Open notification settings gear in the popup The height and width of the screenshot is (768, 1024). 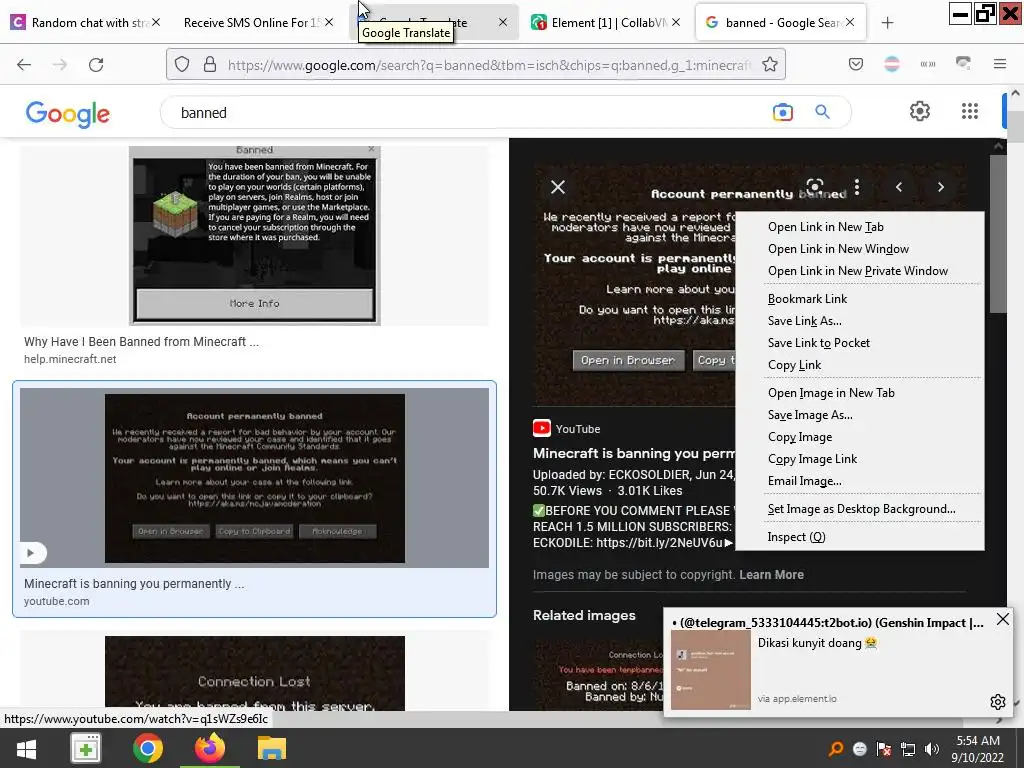997,701
